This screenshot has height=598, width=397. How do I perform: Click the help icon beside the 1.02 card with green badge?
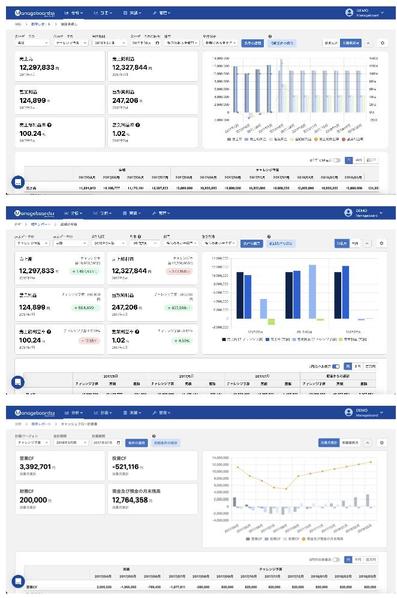137,332
